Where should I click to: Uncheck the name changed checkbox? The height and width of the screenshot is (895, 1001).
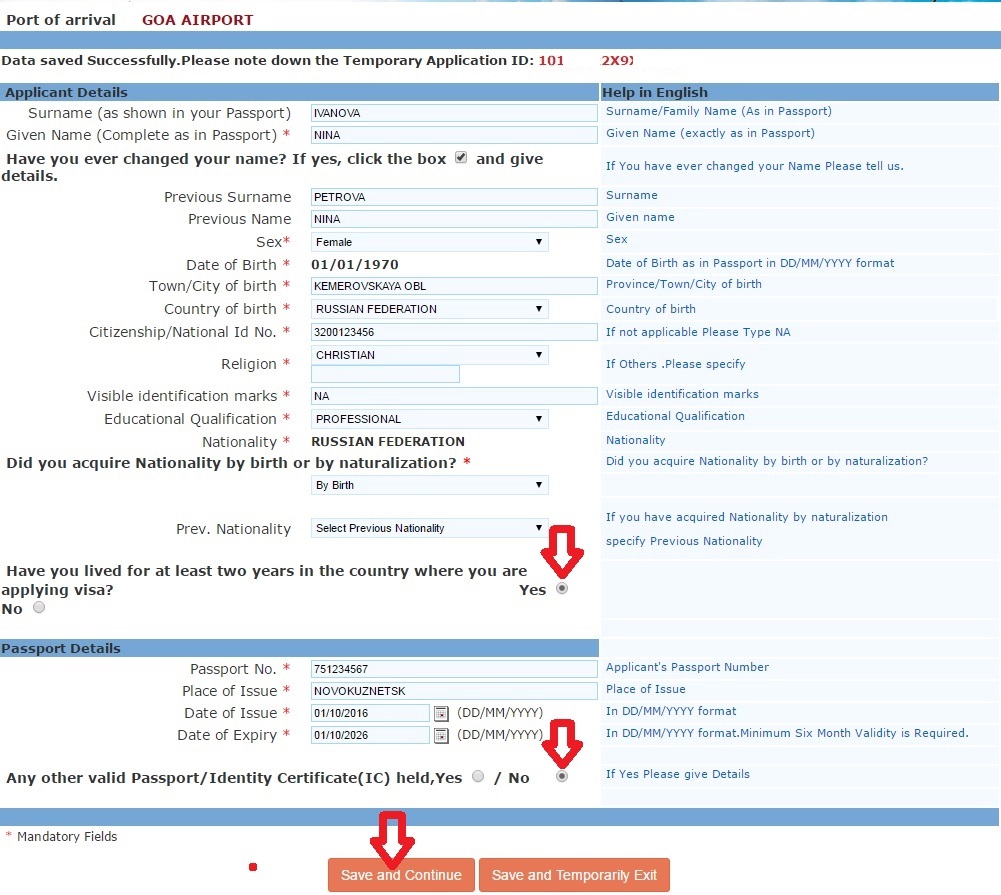(x=461, y=158)
